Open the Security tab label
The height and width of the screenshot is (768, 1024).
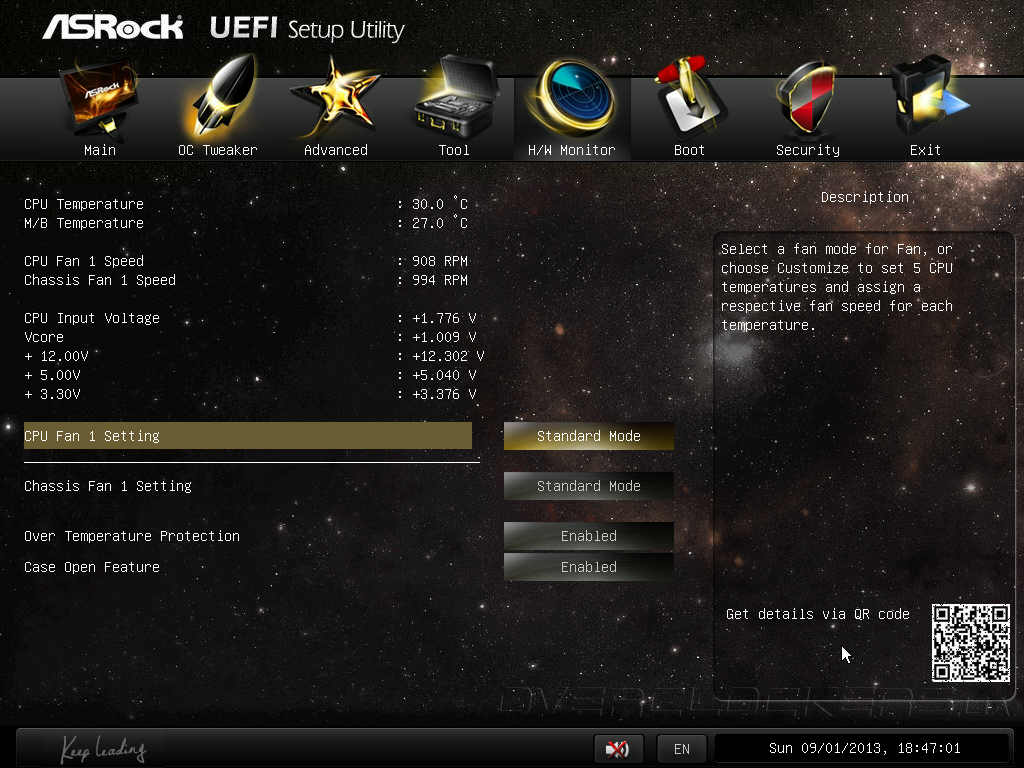coord(808,150)
